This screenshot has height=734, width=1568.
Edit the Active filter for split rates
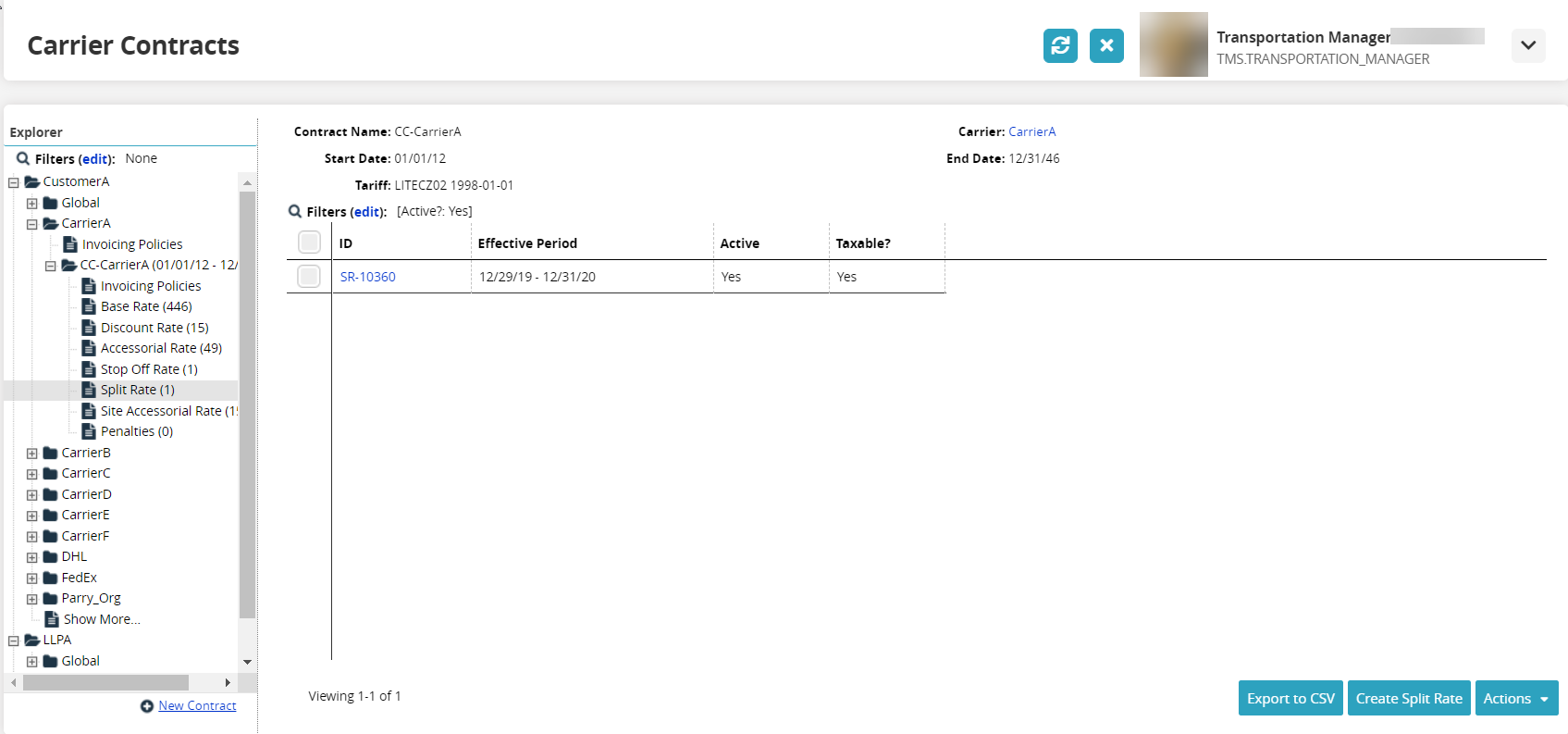[367, 212]
